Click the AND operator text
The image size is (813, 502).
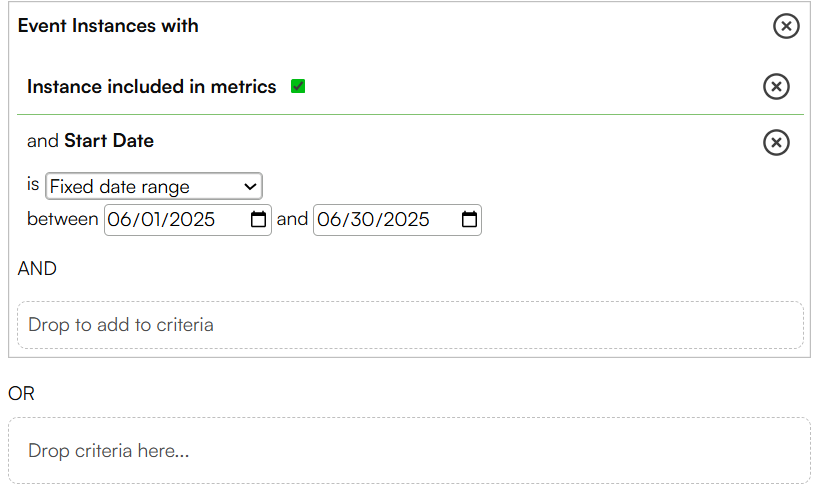(x=37, y=269)
